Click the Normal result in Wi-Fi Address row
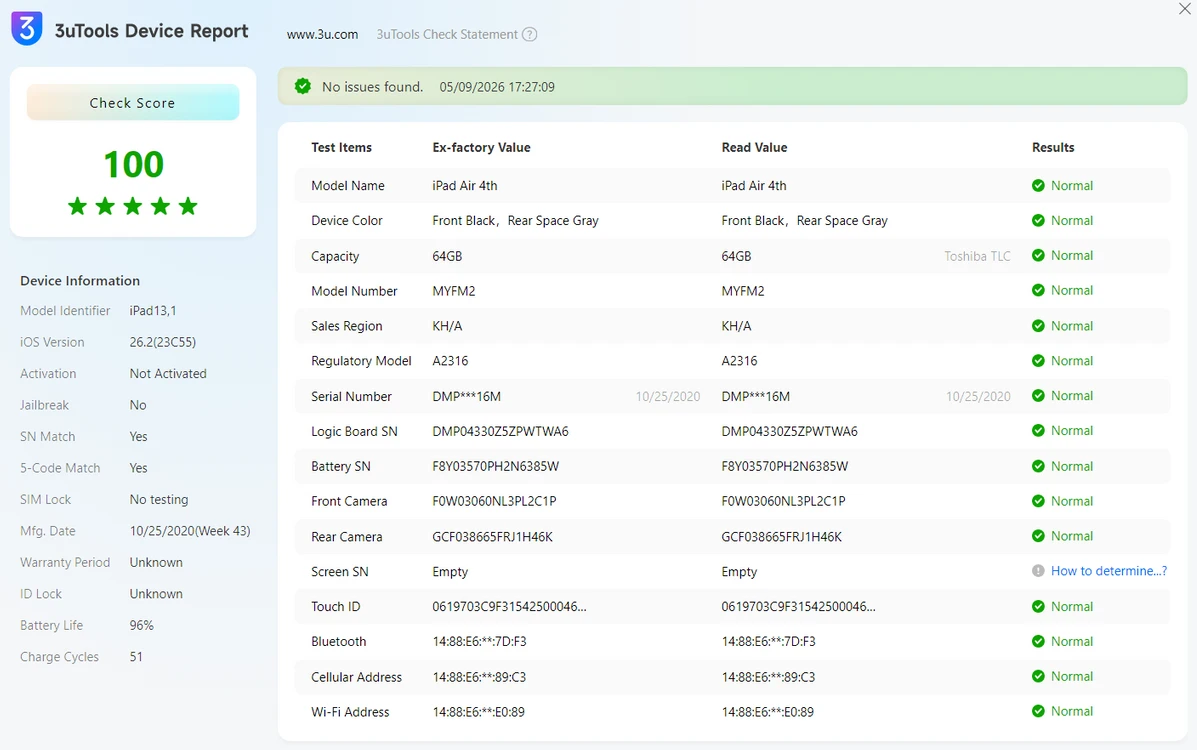Image resolution: width=1197 pixels, height=750 pixels. coord(1072,711)
